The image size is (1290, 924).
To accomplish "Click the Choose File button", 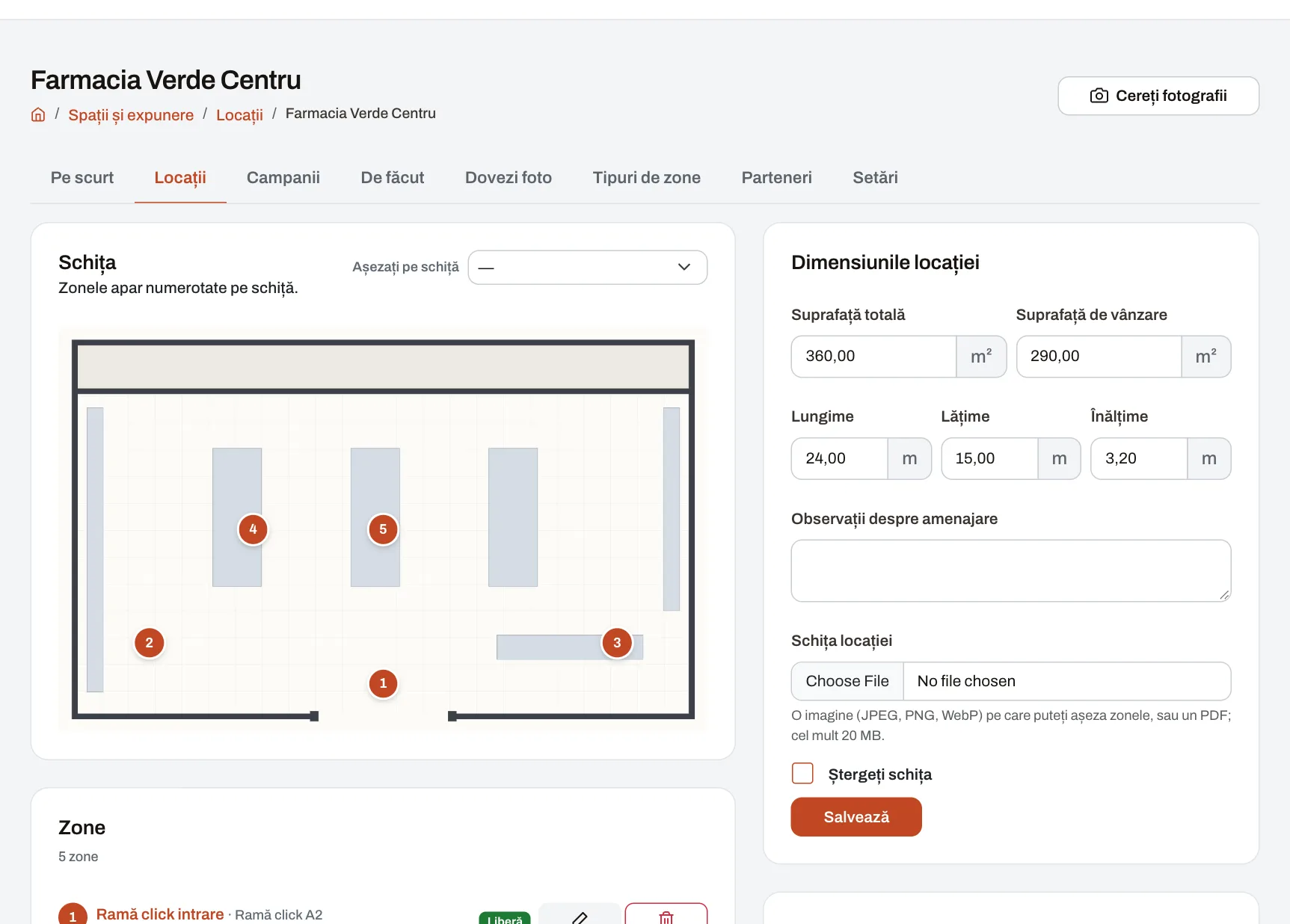I will click(847, 681).
